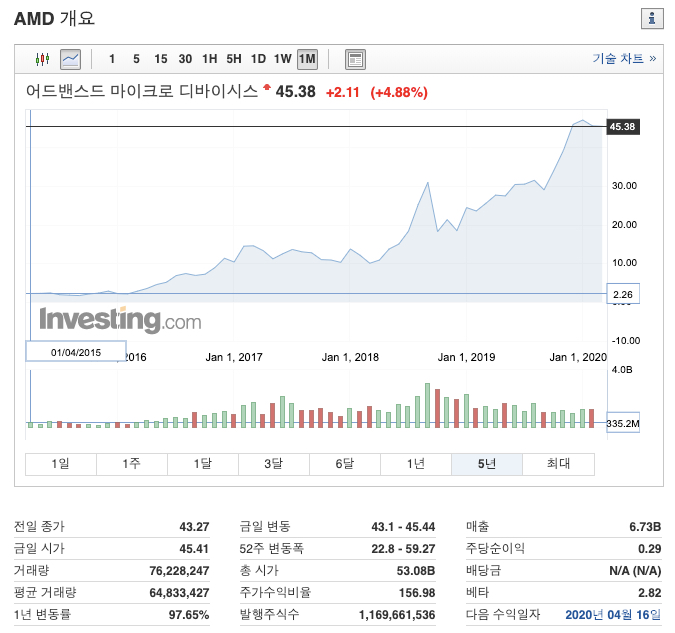Click the 배당금 value N/A (N/A)
The image size is (675, 633).
pyautogui.click(x=635, y=571)
